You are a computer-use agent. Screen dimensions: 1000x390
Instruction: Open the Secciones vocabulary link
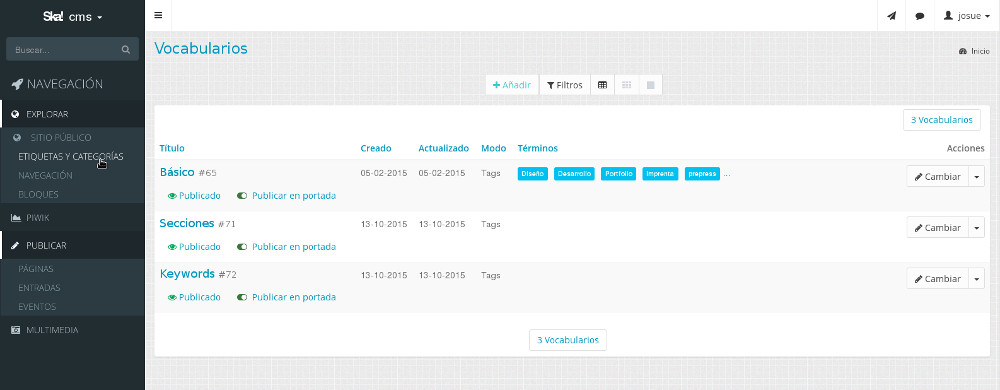[x=187, y=223]
